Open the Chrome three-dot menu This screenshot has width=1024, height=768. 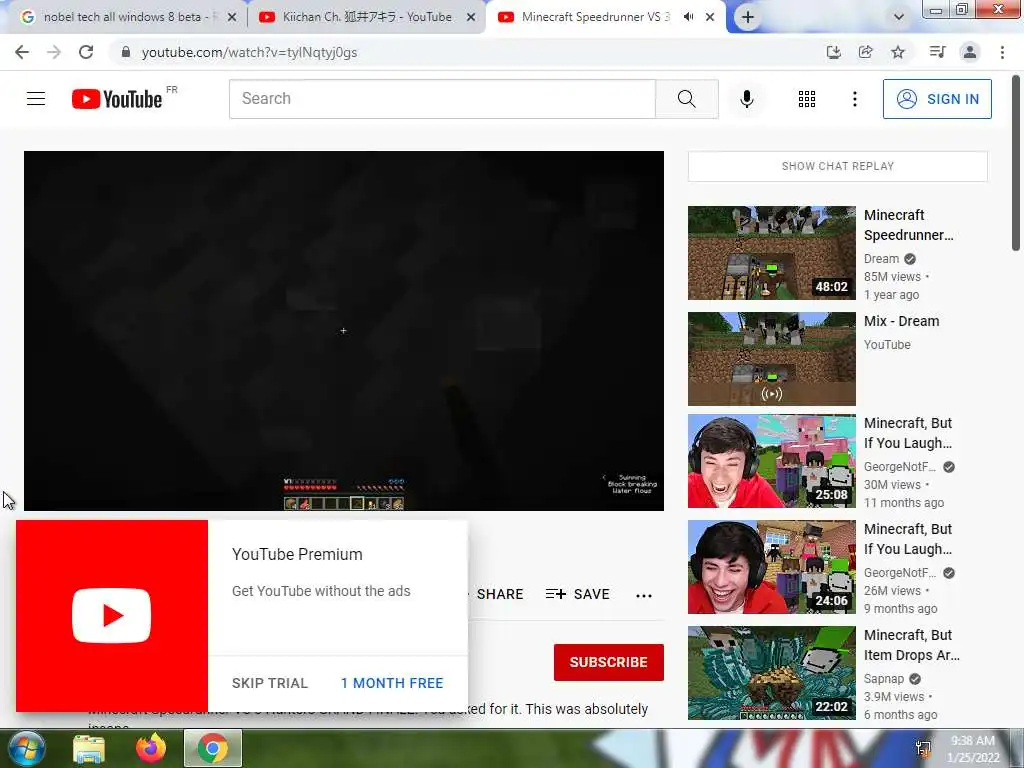pyautogui.click(x=1002, y=52)
